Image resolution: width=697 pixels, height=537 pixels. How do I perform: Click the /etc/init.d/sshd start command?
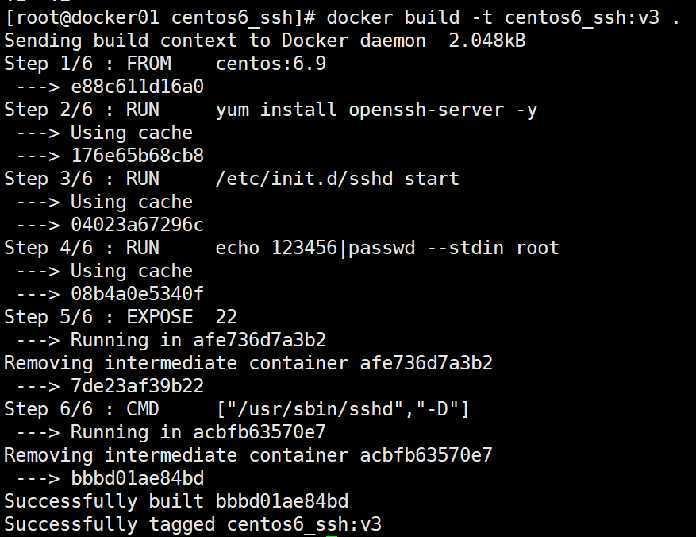(337, 179)
